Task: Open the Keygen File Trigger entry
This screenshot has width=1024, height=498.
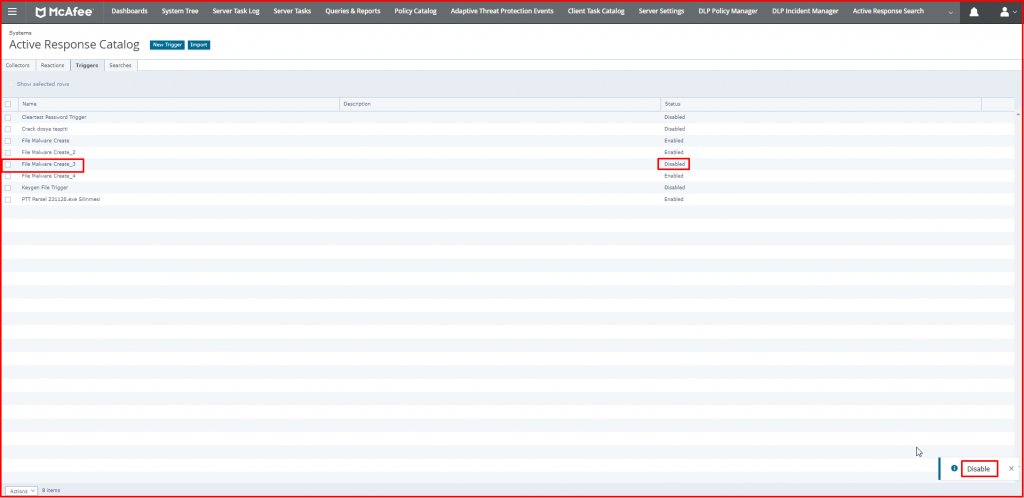Action: pos(45,187)
